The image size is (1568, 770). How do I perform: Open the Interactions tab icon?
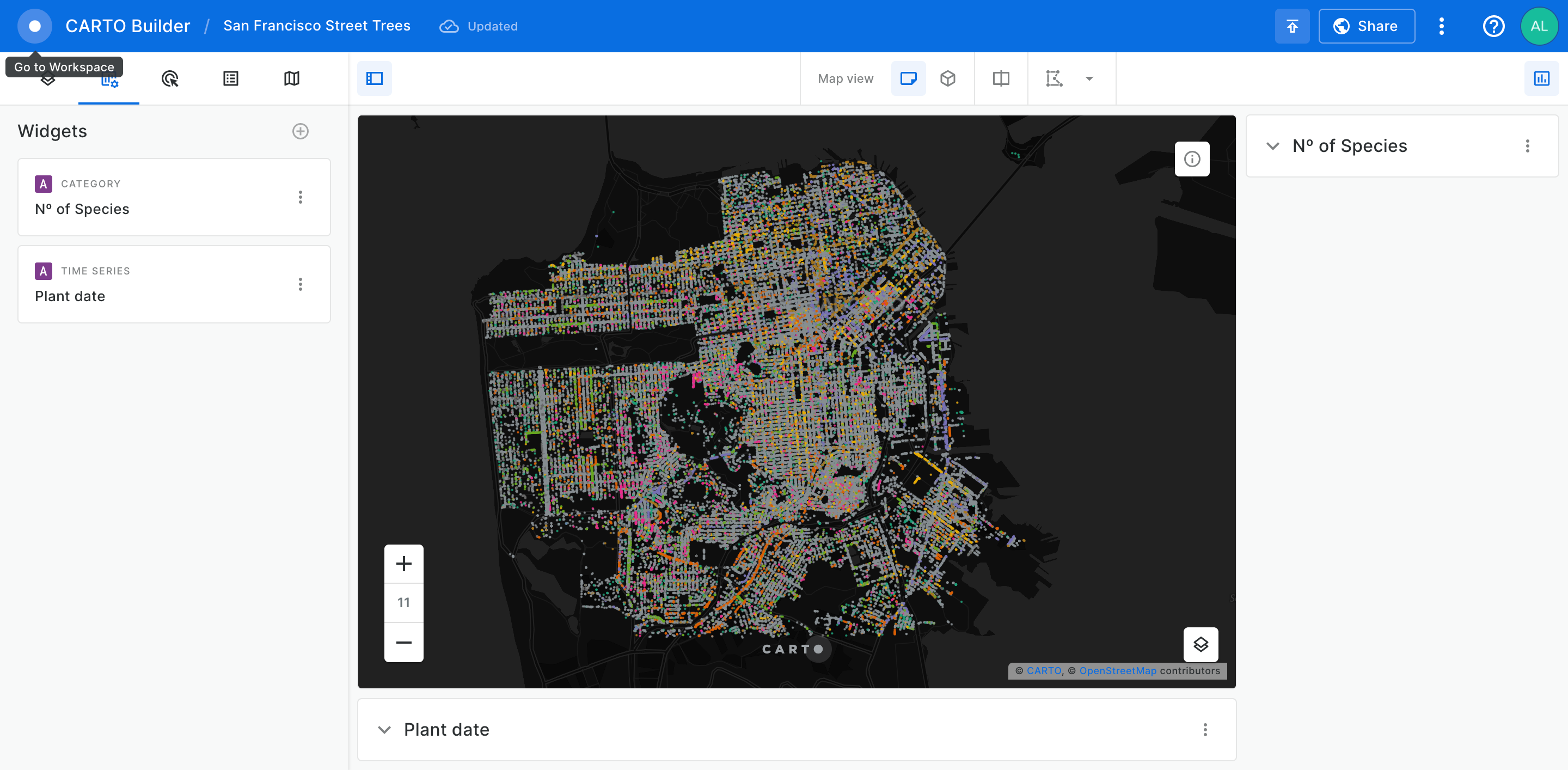(170, 78)
